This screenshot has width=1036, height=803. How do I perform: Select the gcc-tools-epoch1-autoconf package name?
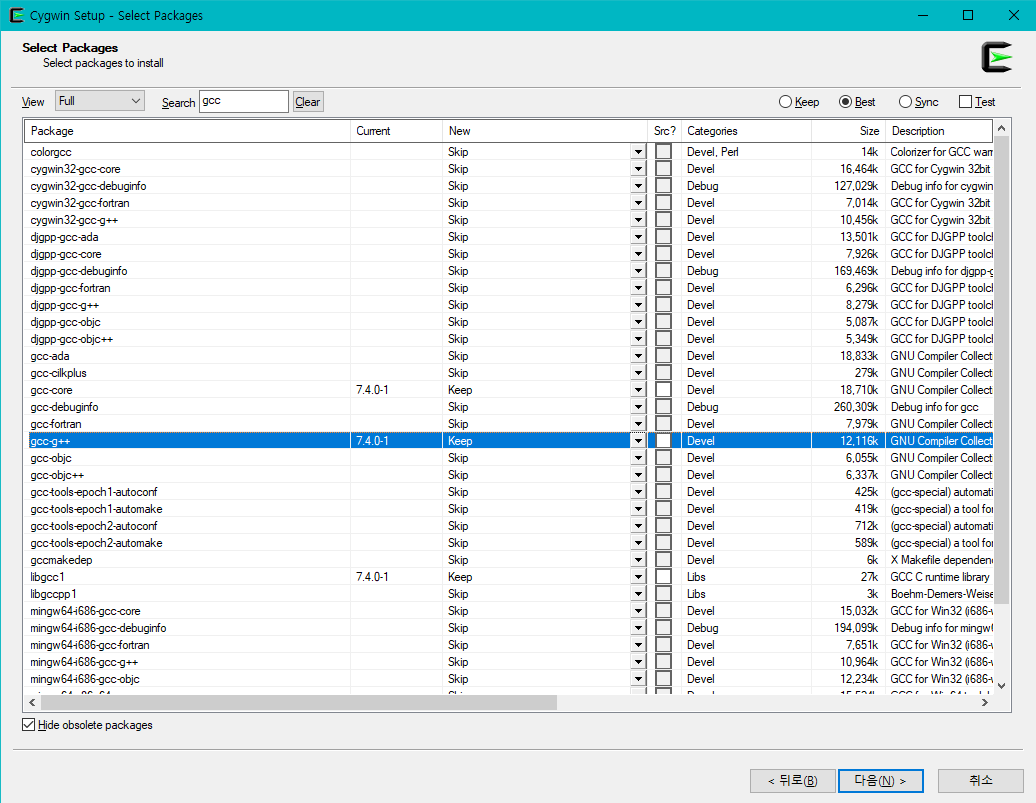tap(94, 492)
